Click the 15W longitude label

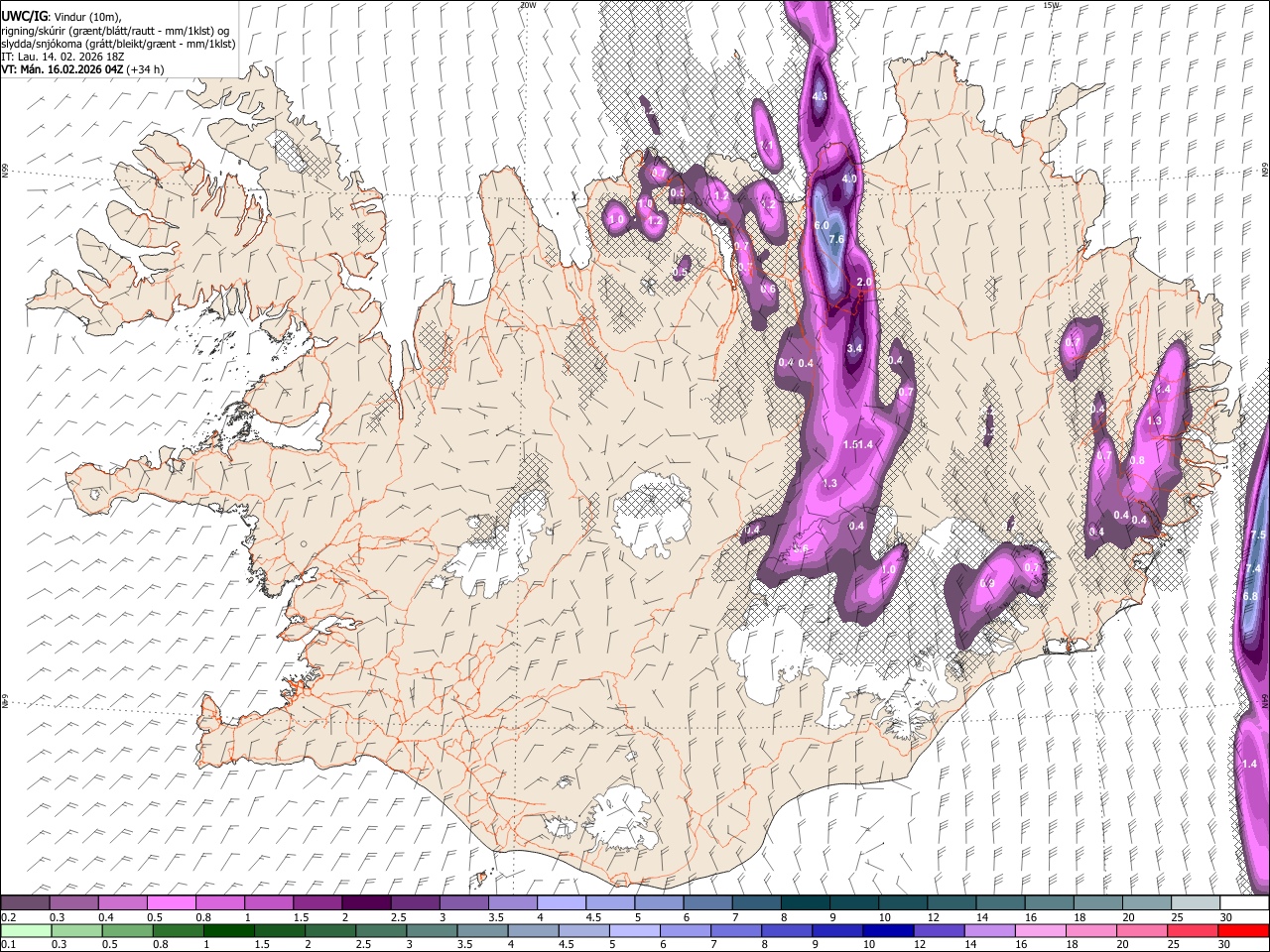coord(1051,5)
